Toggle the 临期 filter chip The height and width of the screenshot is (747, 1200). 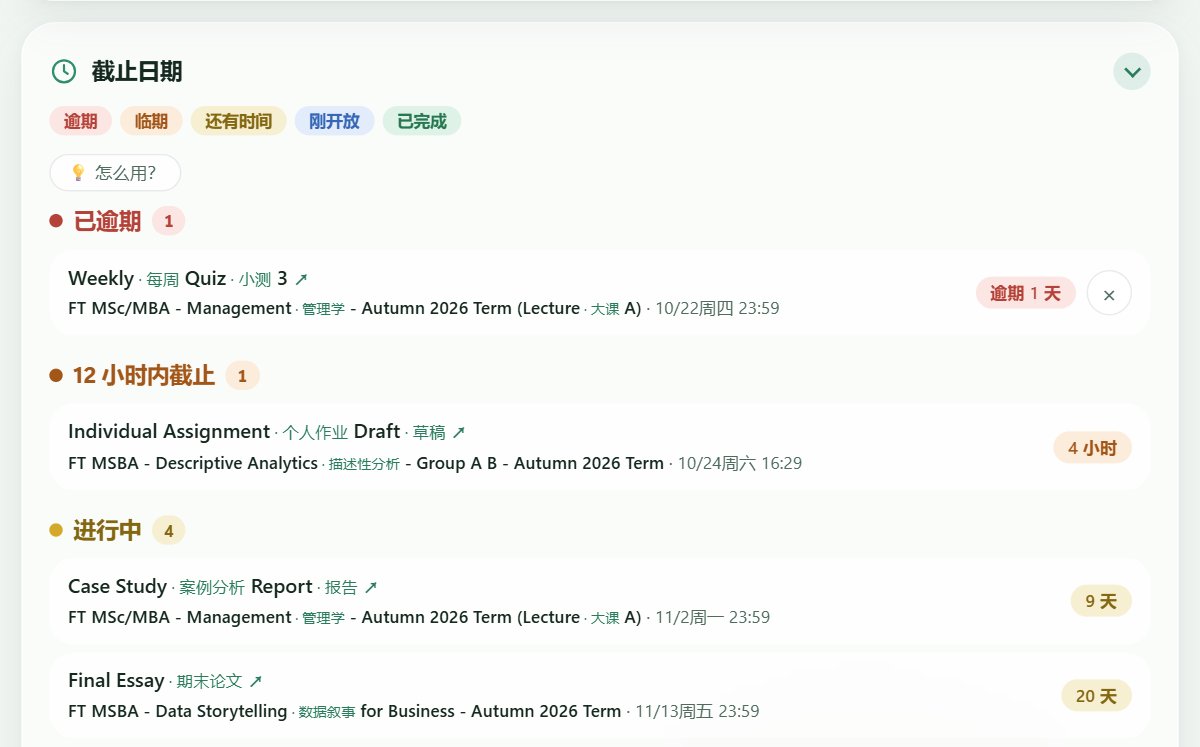151,121
